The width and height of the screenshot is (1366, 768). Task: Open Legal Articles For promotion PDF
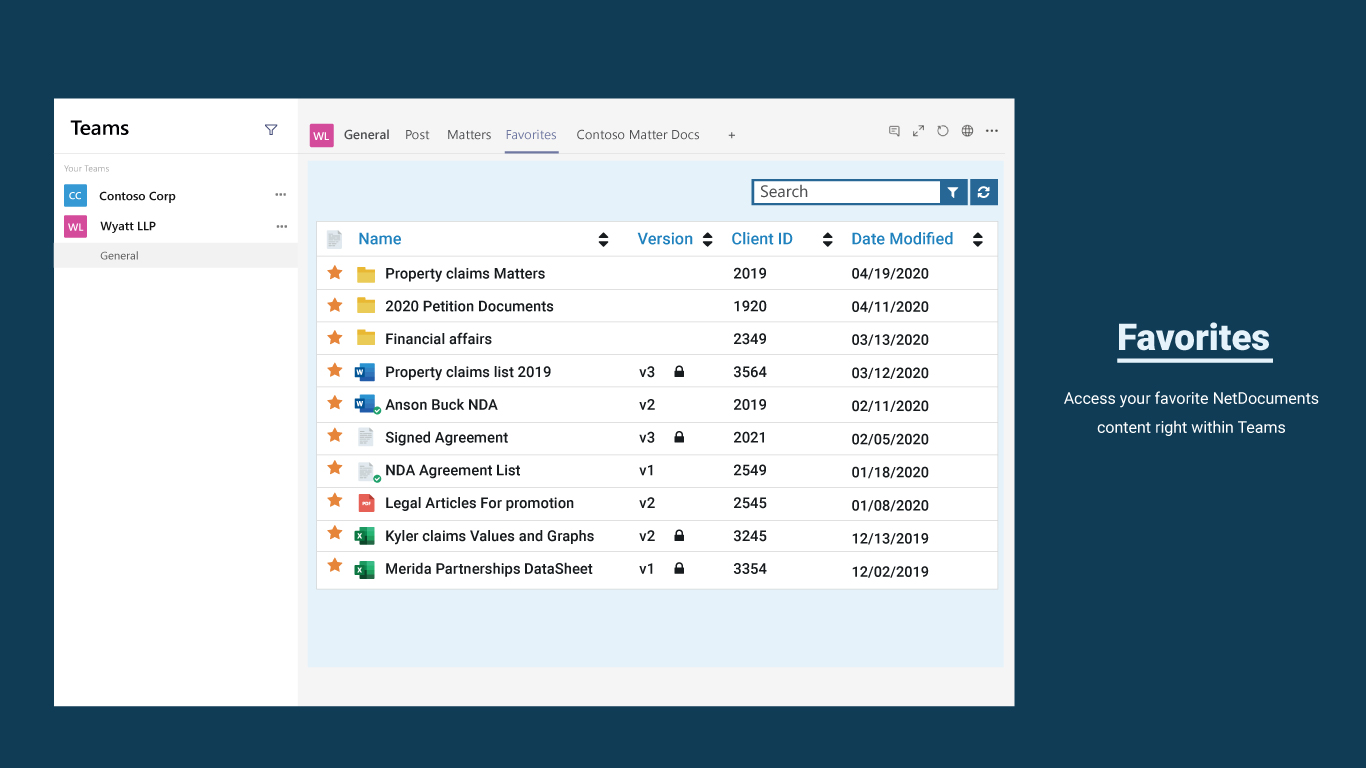(479, 503)
